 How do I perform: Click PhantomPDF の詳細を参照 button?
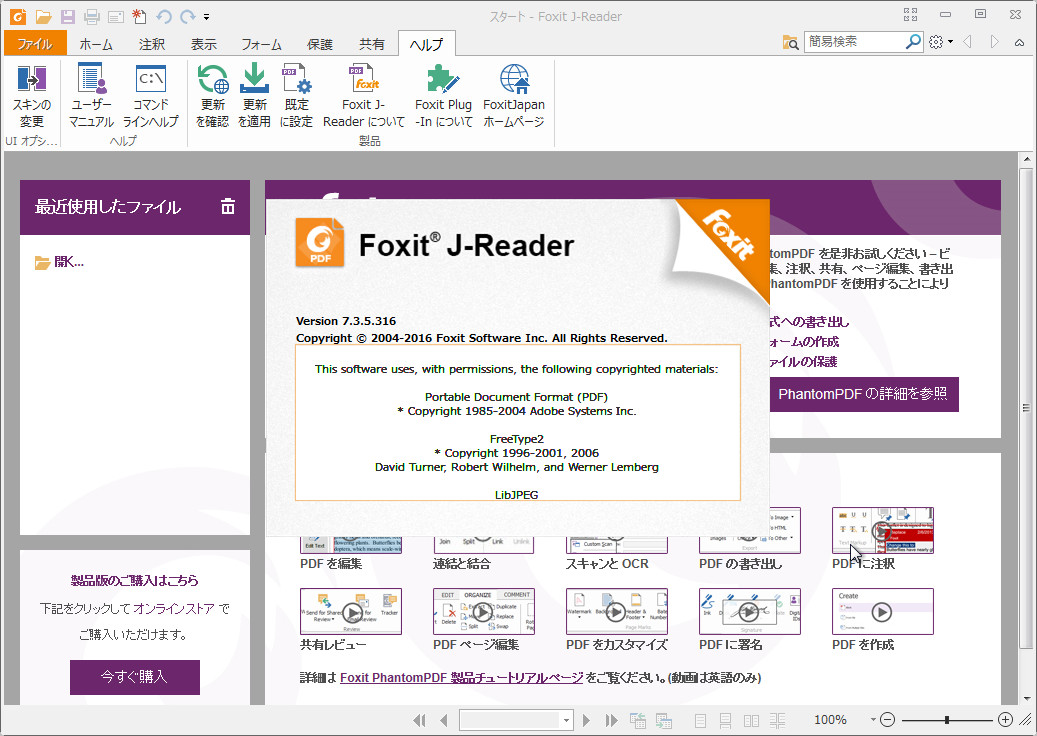tap(863, 394)
